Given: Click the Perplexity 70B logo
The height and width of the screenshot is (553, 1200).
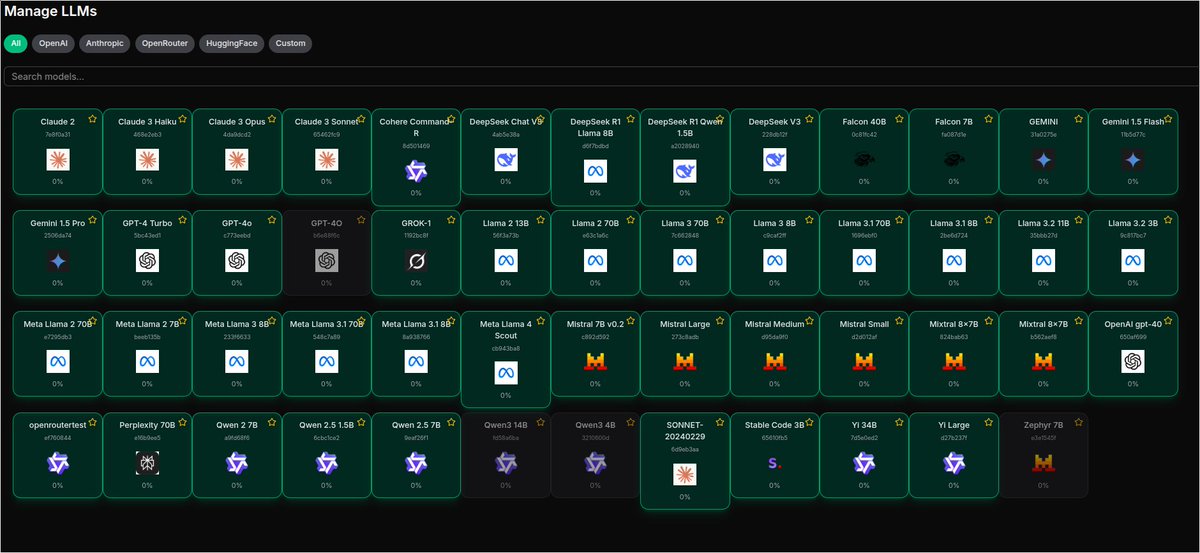Looking at the screenshot, I should tap(147, 462).
